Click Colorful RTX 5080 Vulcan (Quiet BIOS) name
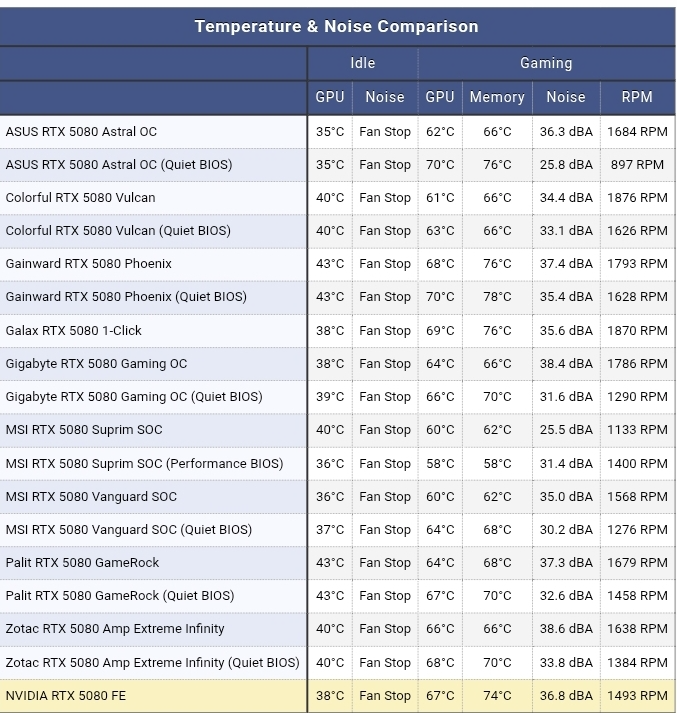The image size is (677, 713). [x=118, y=231]
